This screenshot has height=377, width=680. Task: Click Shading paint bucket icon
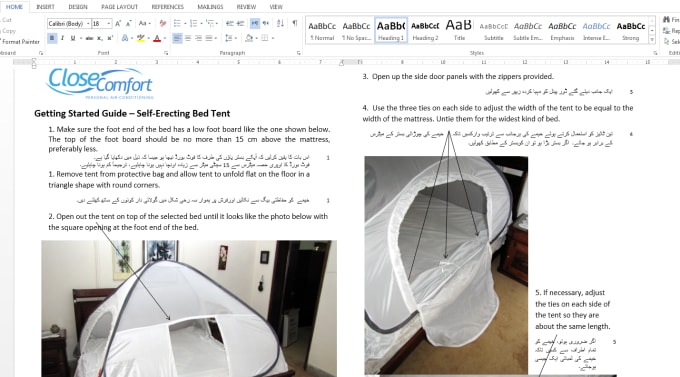(249, 38)
